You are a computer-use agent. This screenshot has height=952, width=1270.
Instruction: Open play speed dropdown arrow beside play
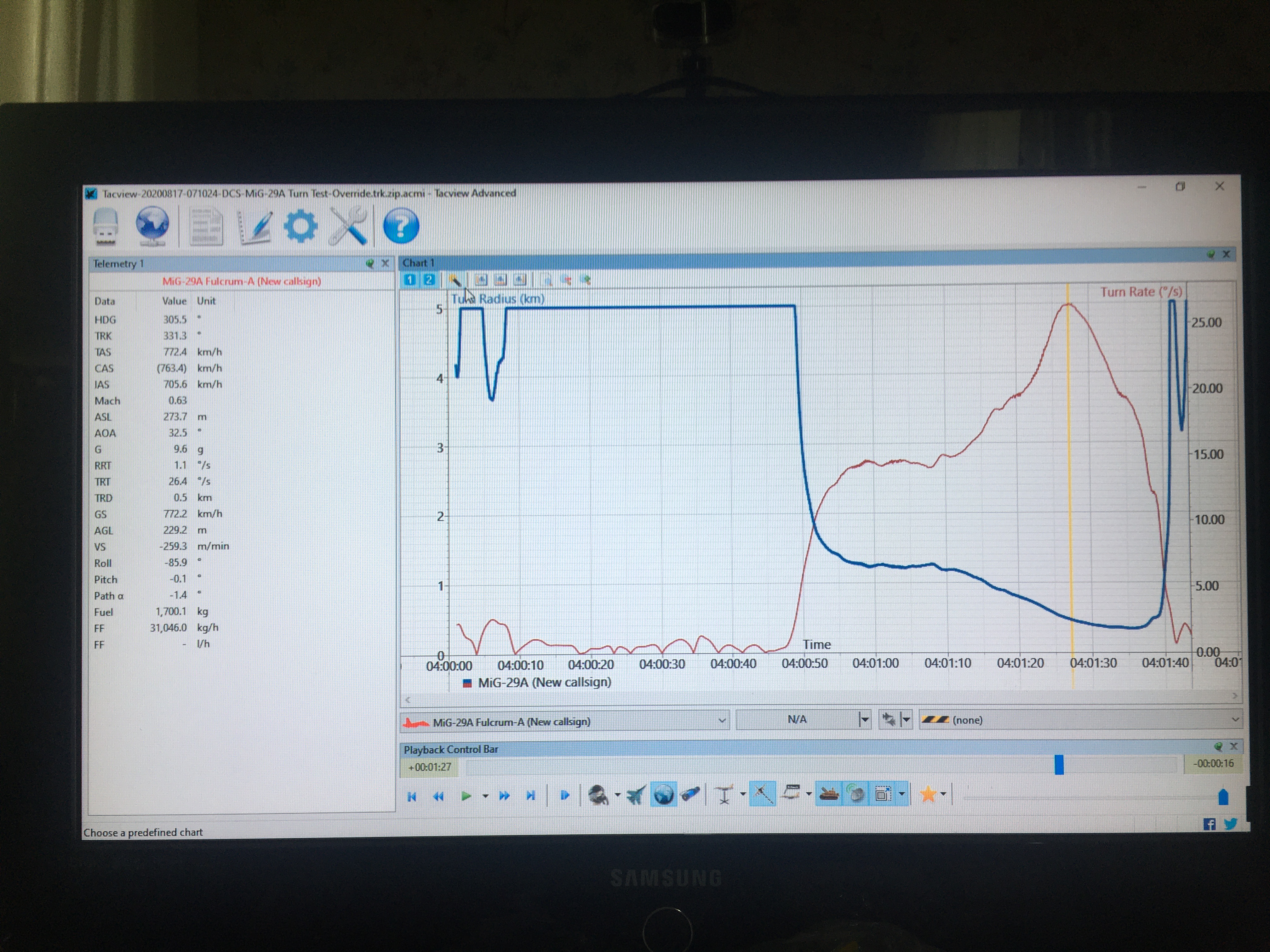click(x=485, y=796)
